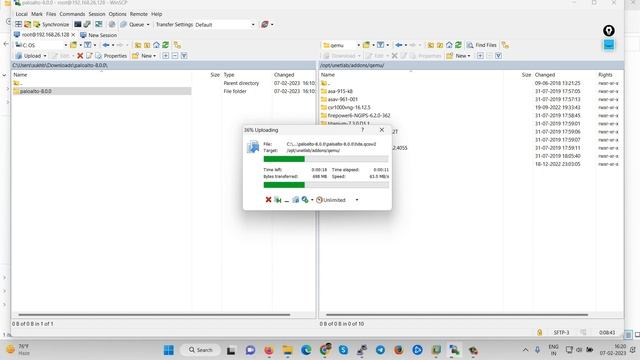The image size is (640, 360).
Task: Refresh the local panel
Action: tap(165, 45)
